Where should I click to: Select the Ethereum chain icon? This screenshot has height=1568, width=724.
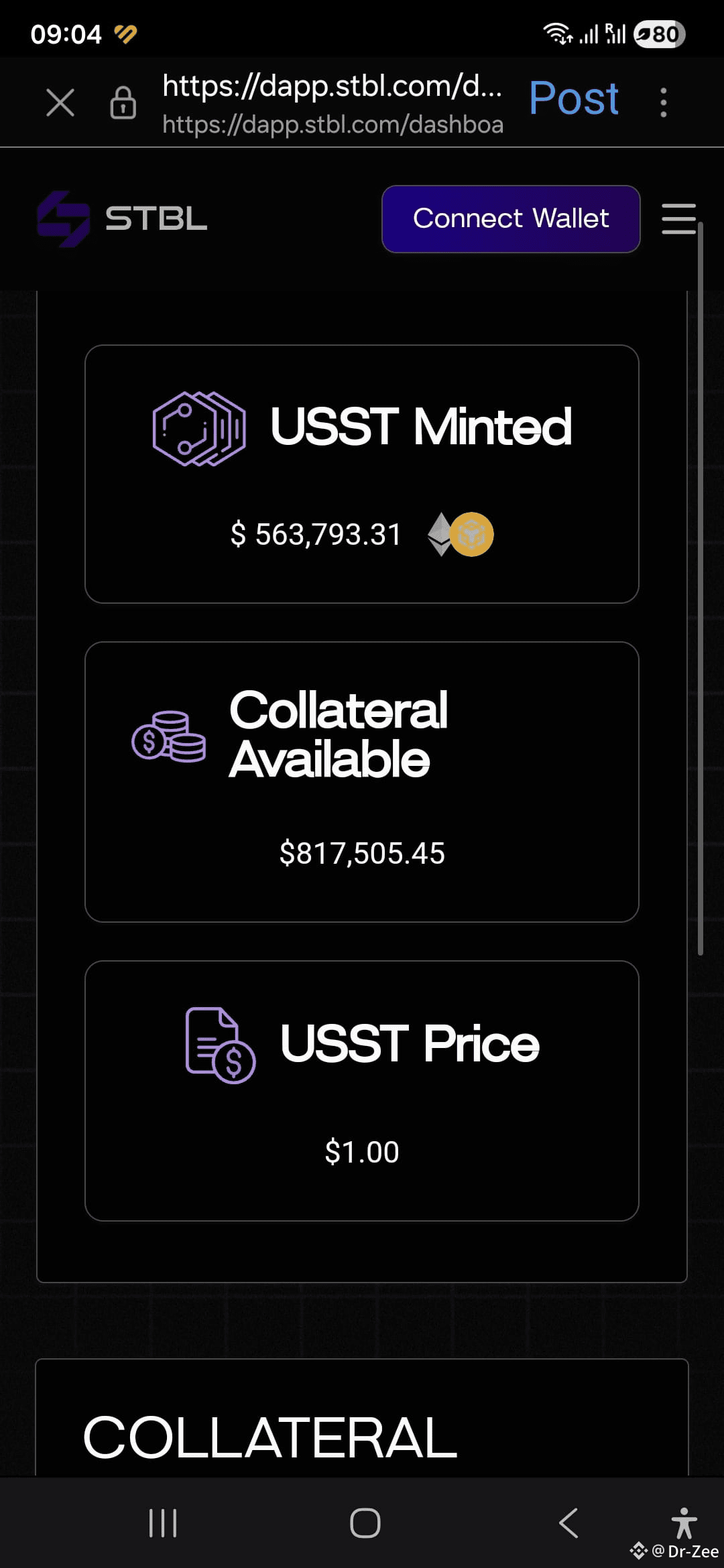click(x=440, y=534)
